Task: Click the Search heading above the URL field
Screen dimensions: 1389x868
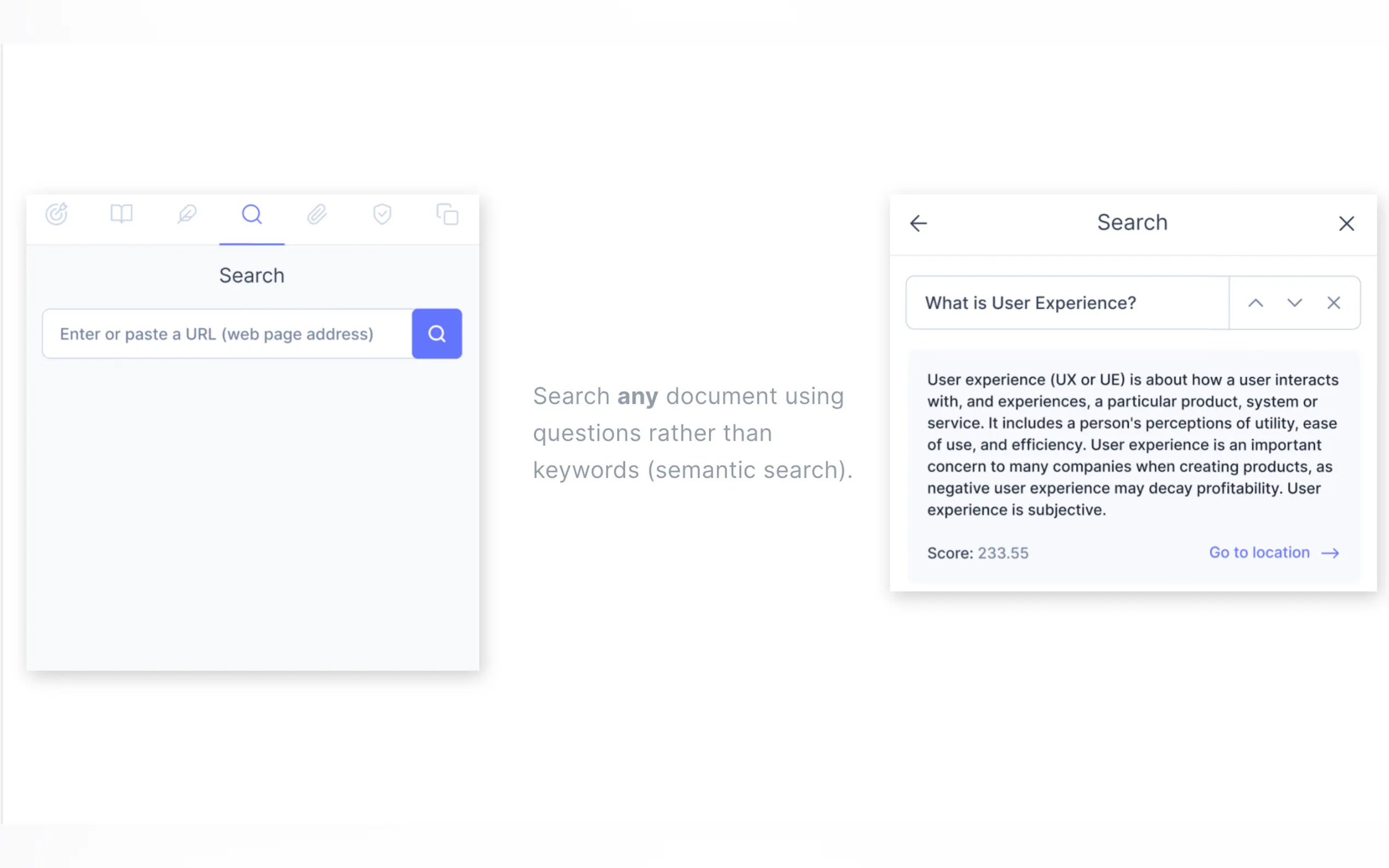Action: [x=252, y=275]
